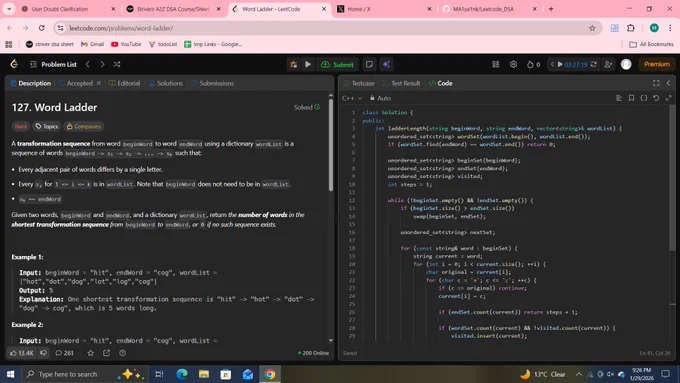Show hidden system tray icons
This screenshot has width=680, height=383.
tap(579, 374)
